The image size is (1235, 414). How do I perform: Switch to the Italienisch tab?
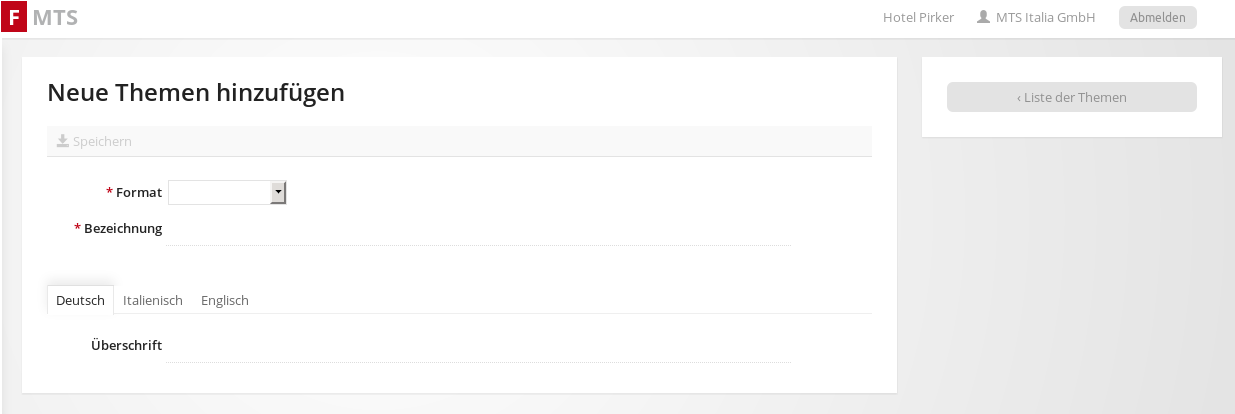click(x=153, y=300)
